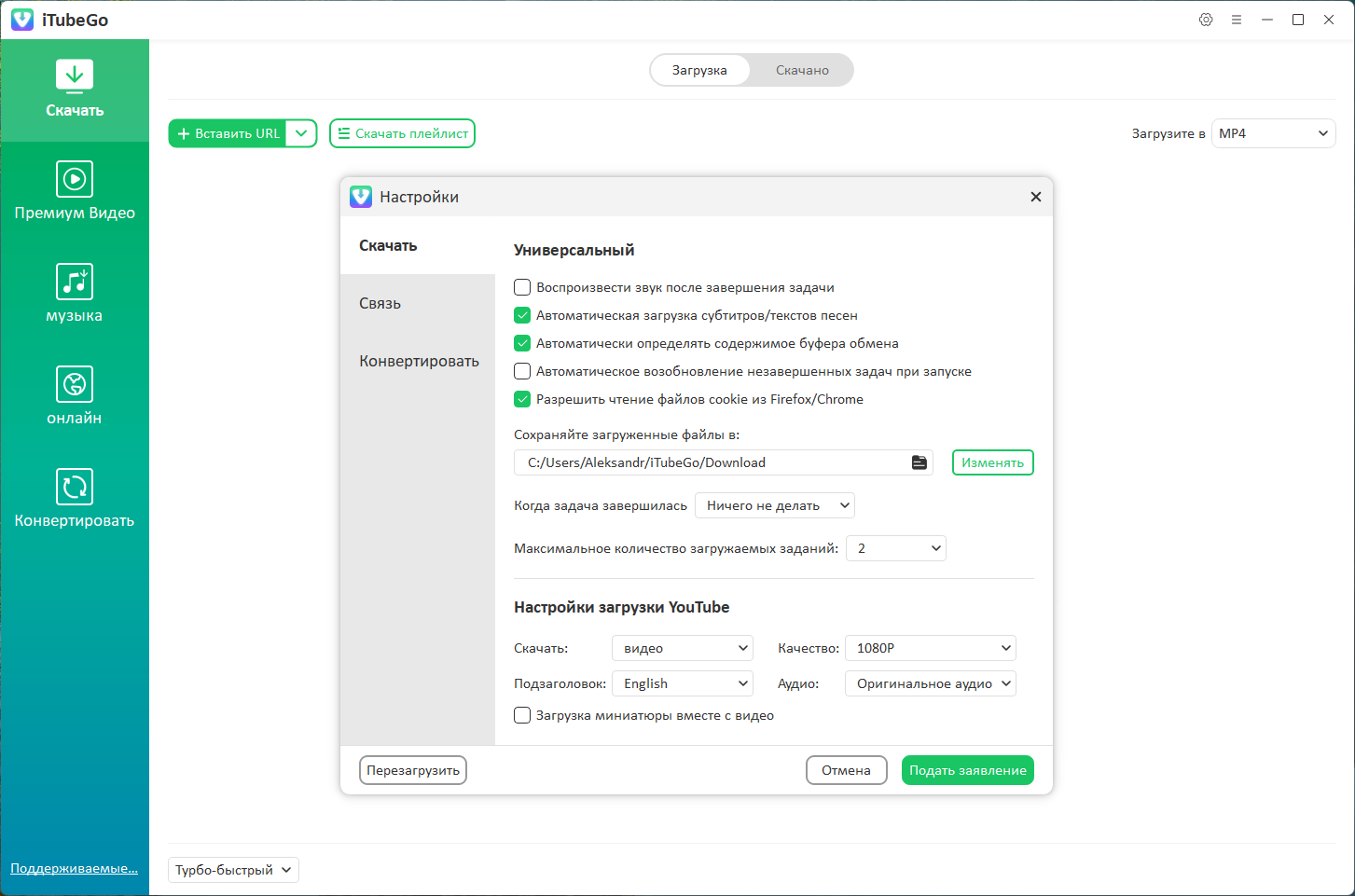Click the Аудио label
1355x896 pixels.
[798, 683]
